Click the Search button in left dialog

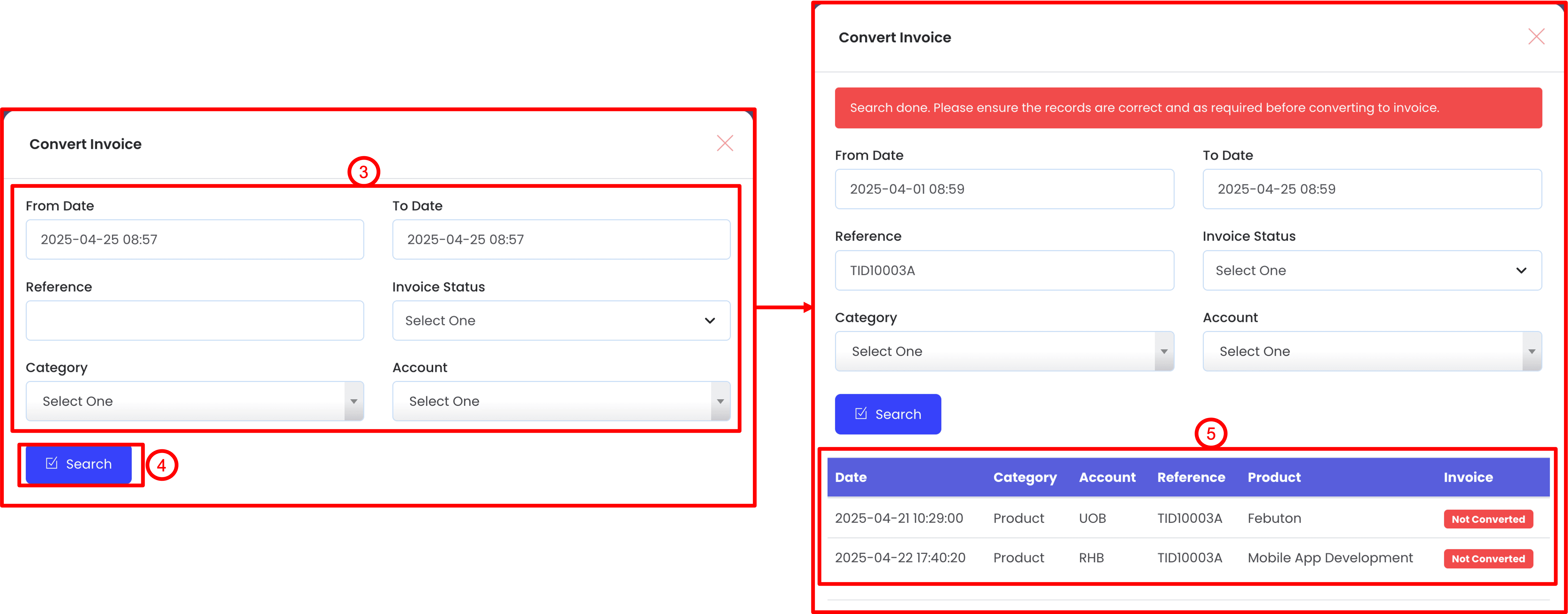(79, 464)
